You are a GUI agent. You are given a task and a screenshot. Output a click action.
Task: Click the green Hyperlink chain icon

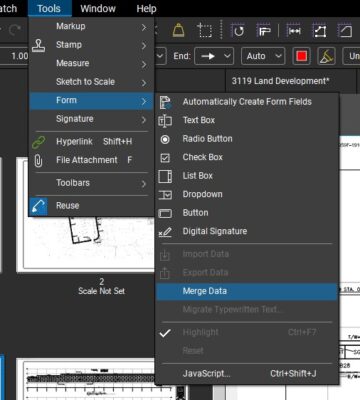point(39,142)
